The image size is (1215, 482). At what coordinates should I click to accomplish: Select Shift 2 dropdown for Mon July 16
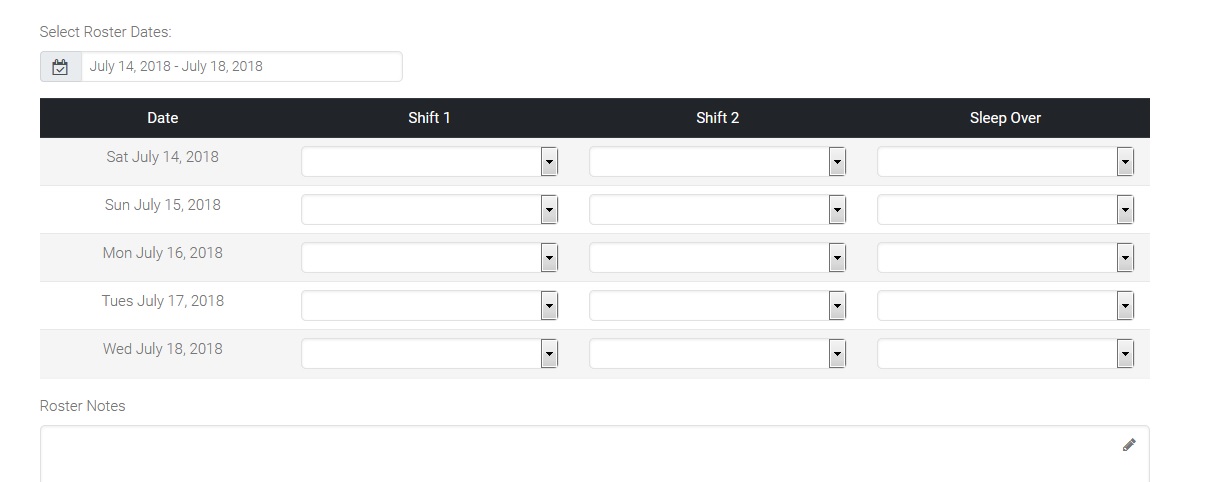pyautogui.click(x=717, y=258)
